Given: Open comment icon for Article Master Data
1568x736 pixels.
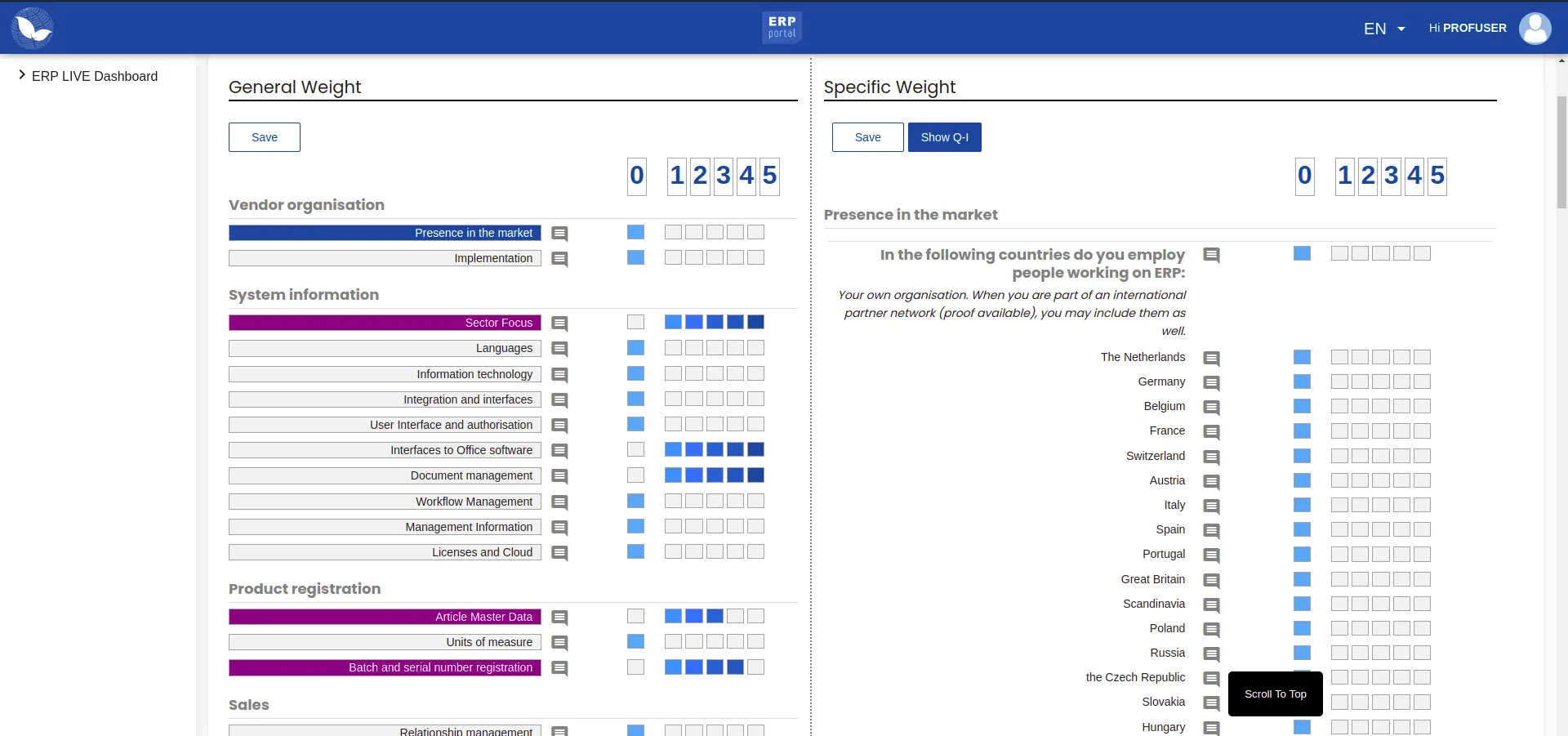Looking at the screenshot, I should [x=559, y=618].
